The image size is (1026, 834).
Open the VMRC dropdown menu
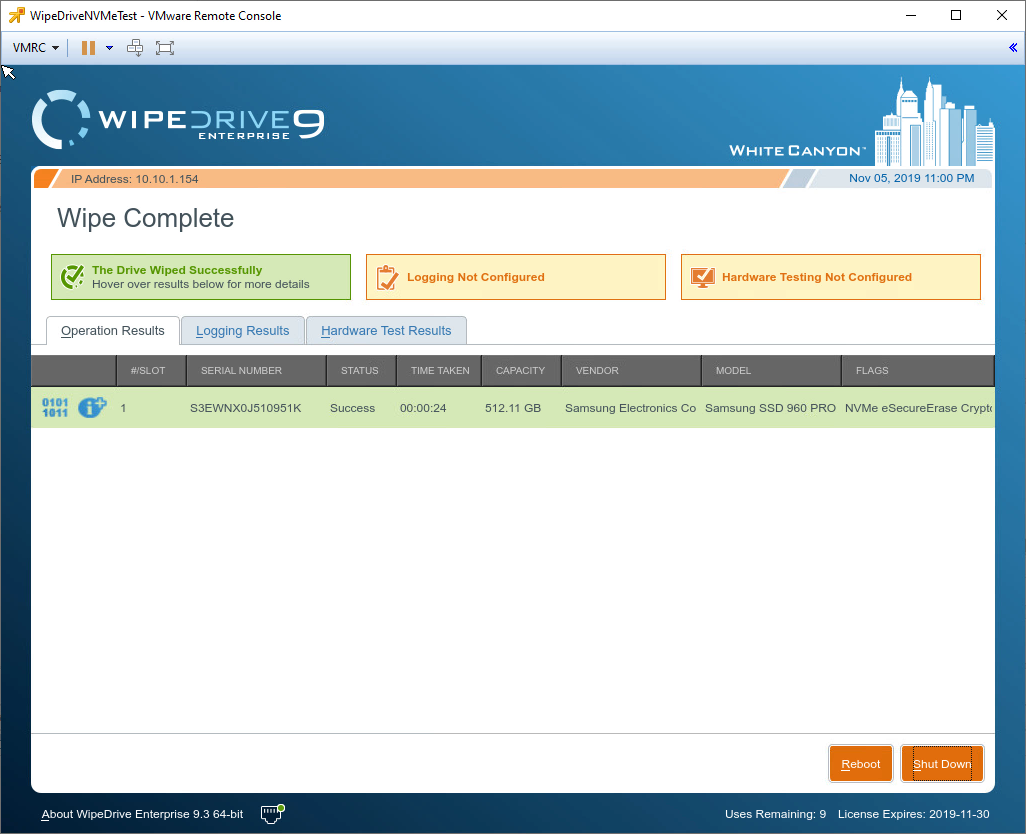point(35,48)
